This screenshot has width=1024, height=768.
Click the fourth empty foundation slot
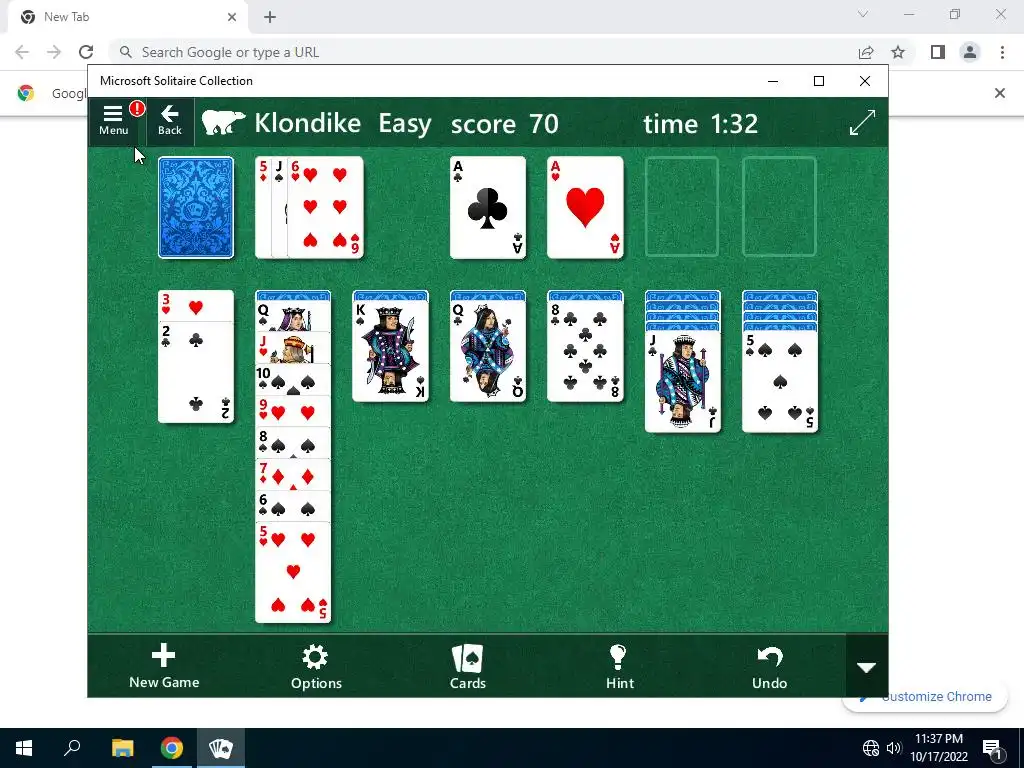[780, 207]
